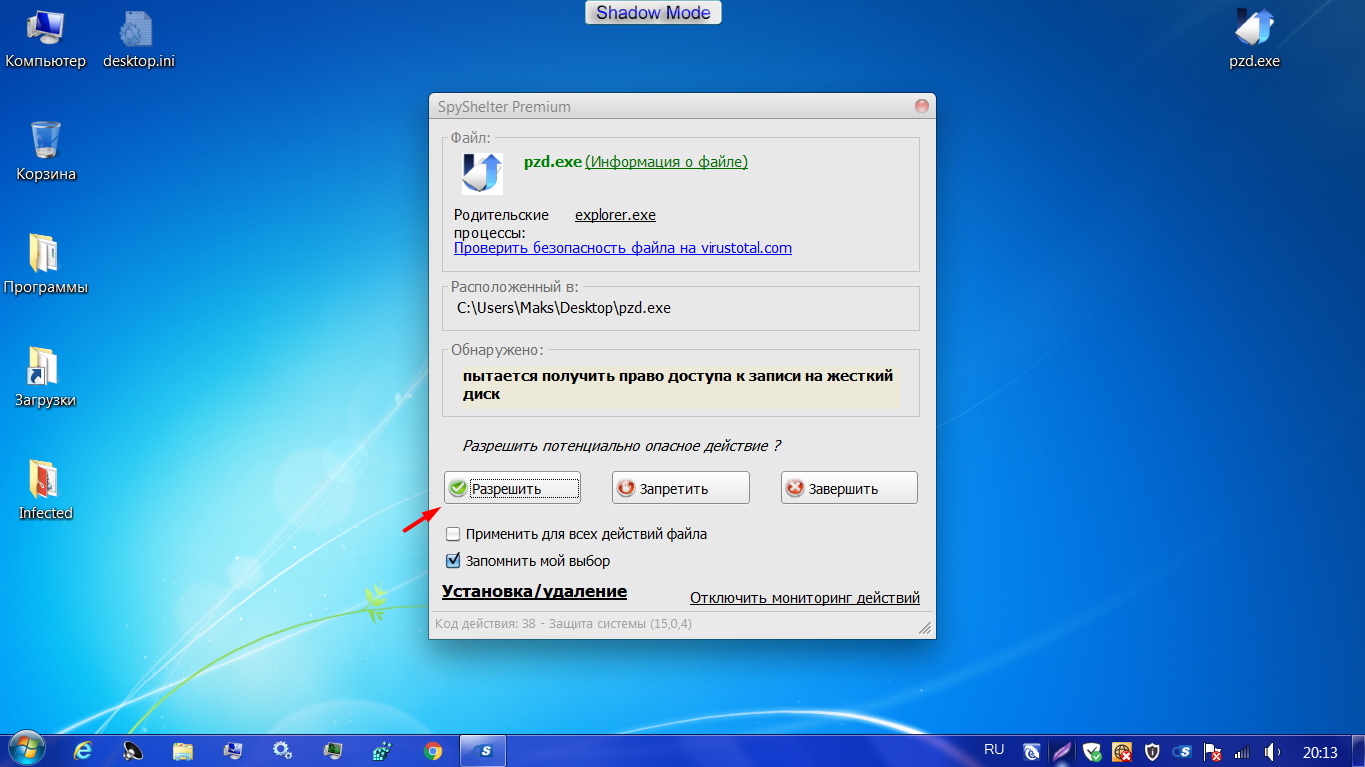The image size is (1365, 767).
Task: Click the 'Код действия: 38' status text
Action: pos(563,624)
